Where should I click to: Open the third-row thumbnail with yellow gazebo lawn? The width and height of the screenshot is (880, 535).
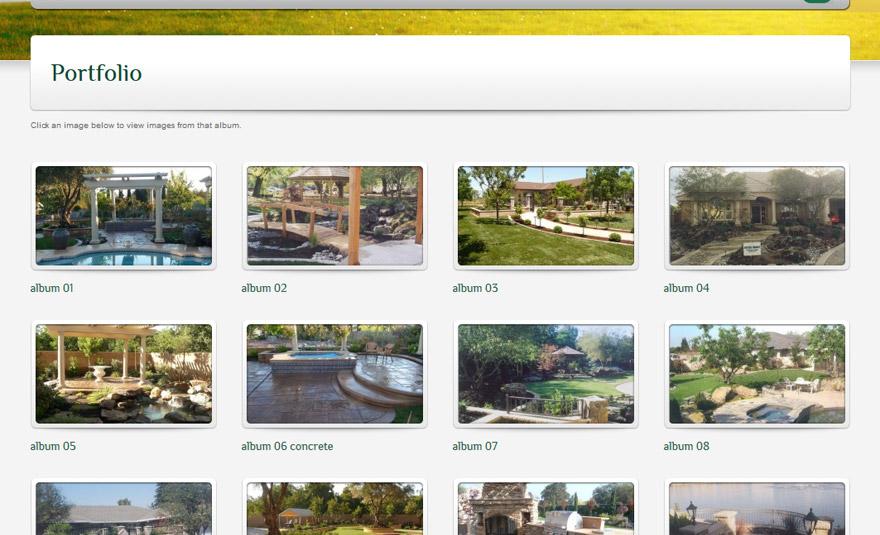(334, 509)
